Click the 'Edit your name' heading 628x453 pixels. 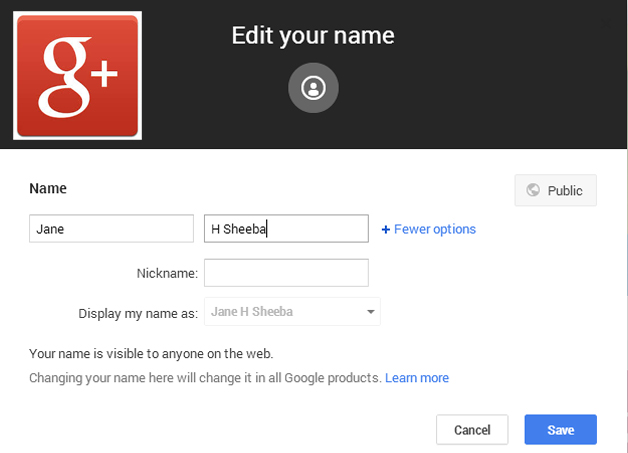point(313,36)
